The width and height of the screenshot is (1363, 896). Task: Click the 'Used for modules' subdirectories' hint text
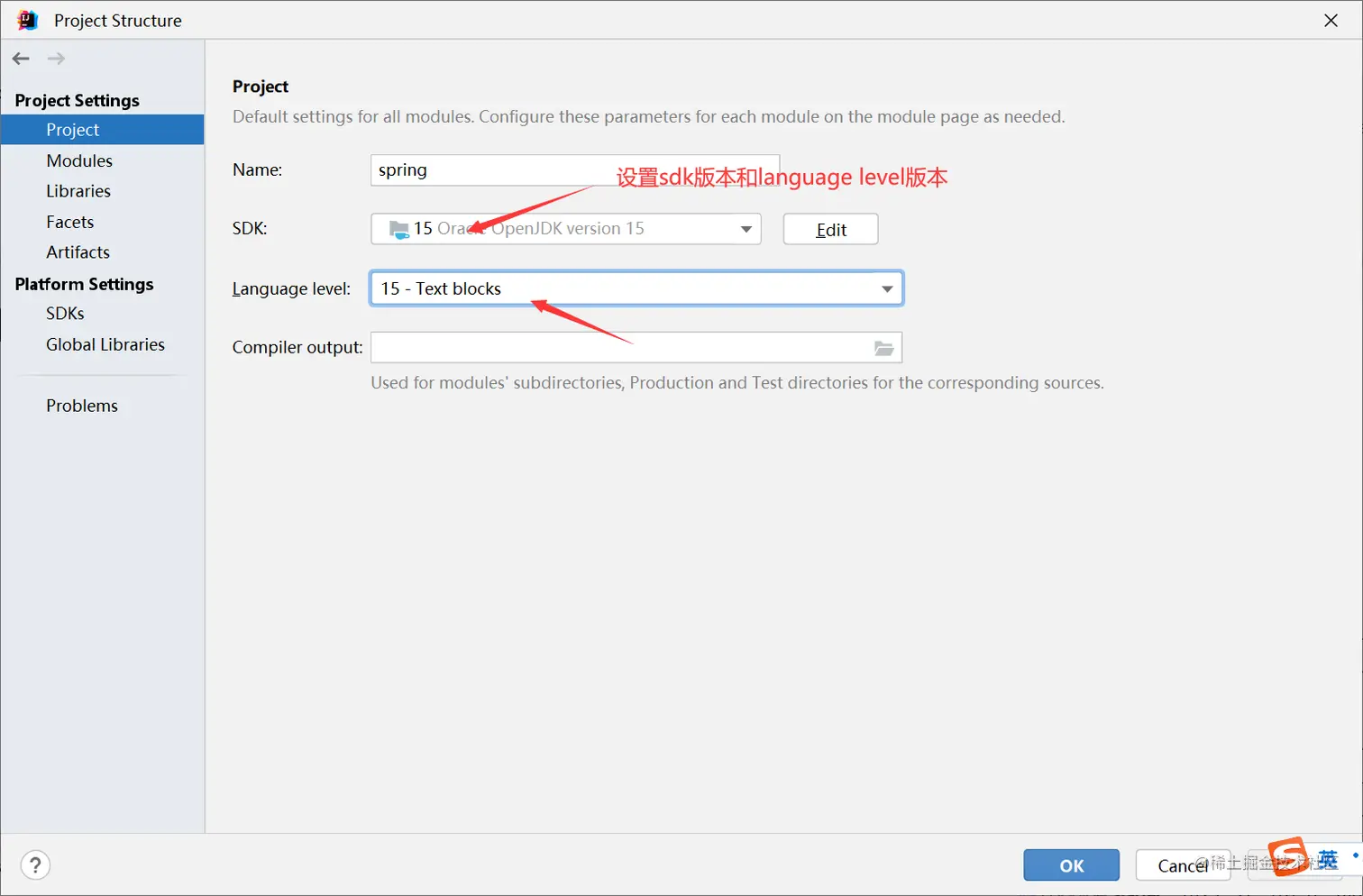(x=737, y=383)
